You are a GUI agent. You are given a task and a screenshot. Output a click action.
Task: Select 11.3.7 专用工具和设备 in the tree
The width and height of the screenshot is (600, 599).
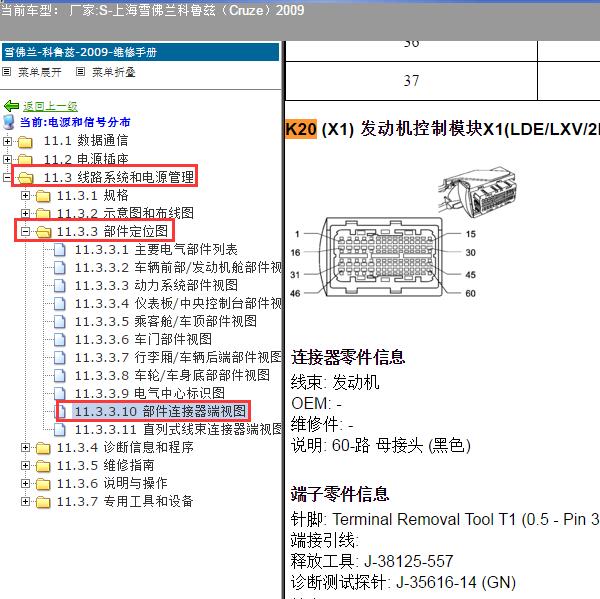(x=125, y=501)
